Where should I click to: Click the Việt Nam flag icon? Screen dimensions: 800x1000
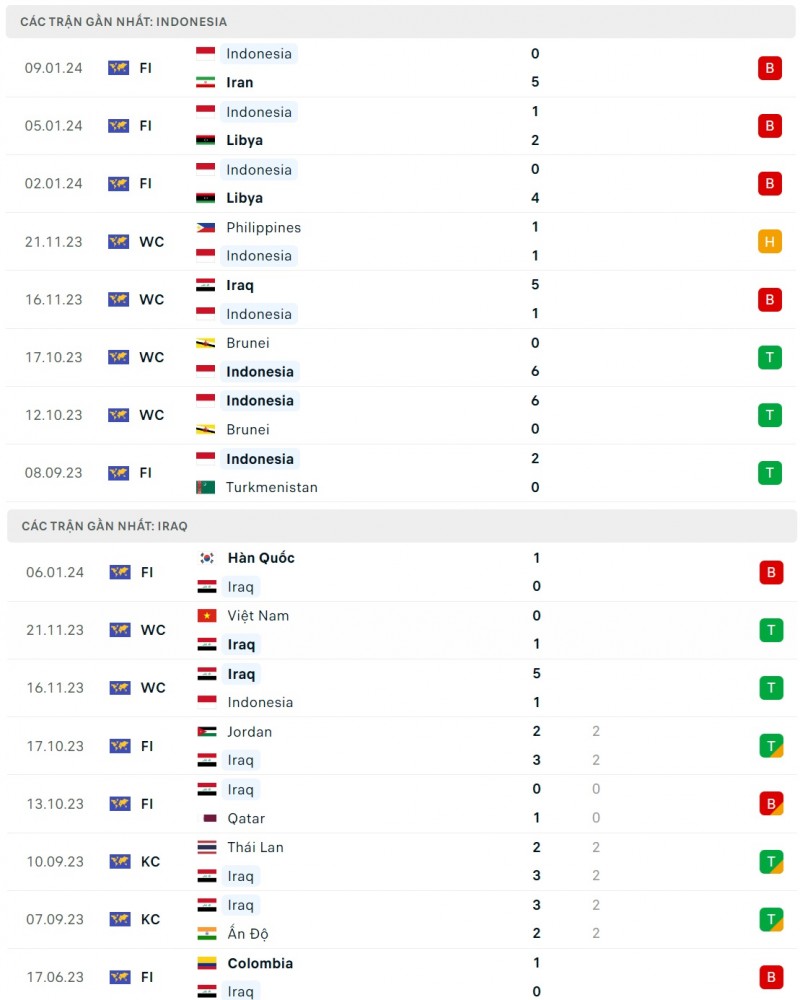click(207, 616)
